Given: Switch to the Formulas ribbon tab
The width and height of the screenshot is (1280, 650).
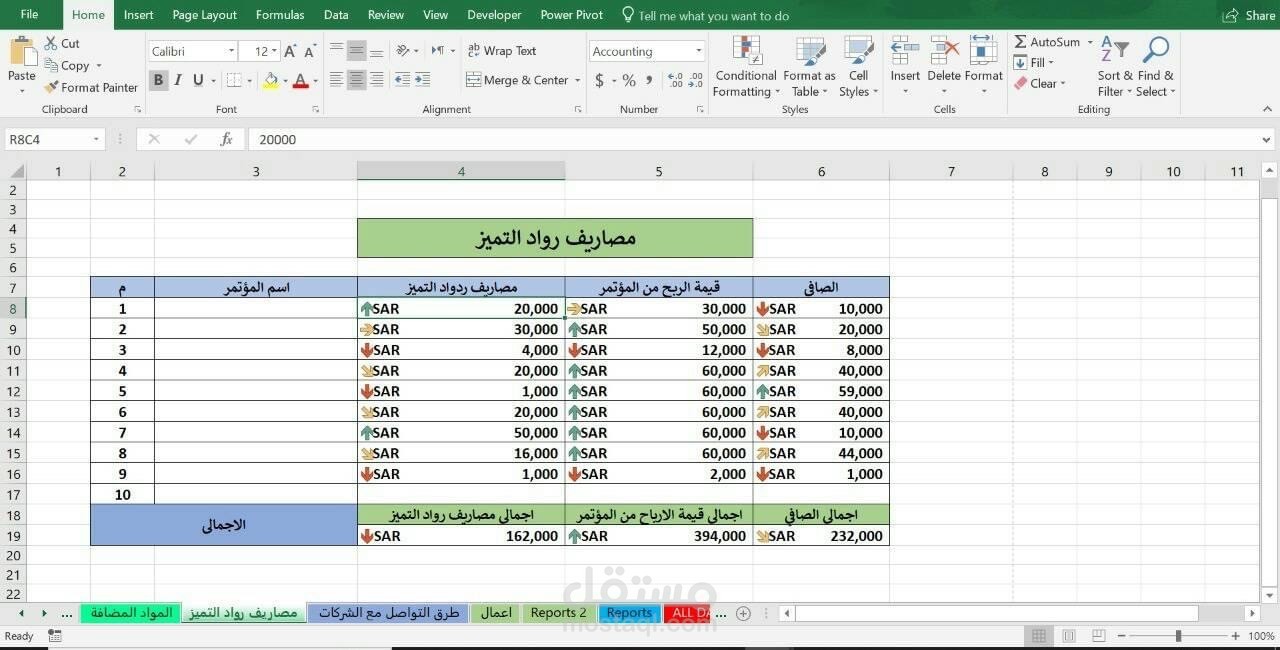Looking at the screenshot, I should point(280,15).
